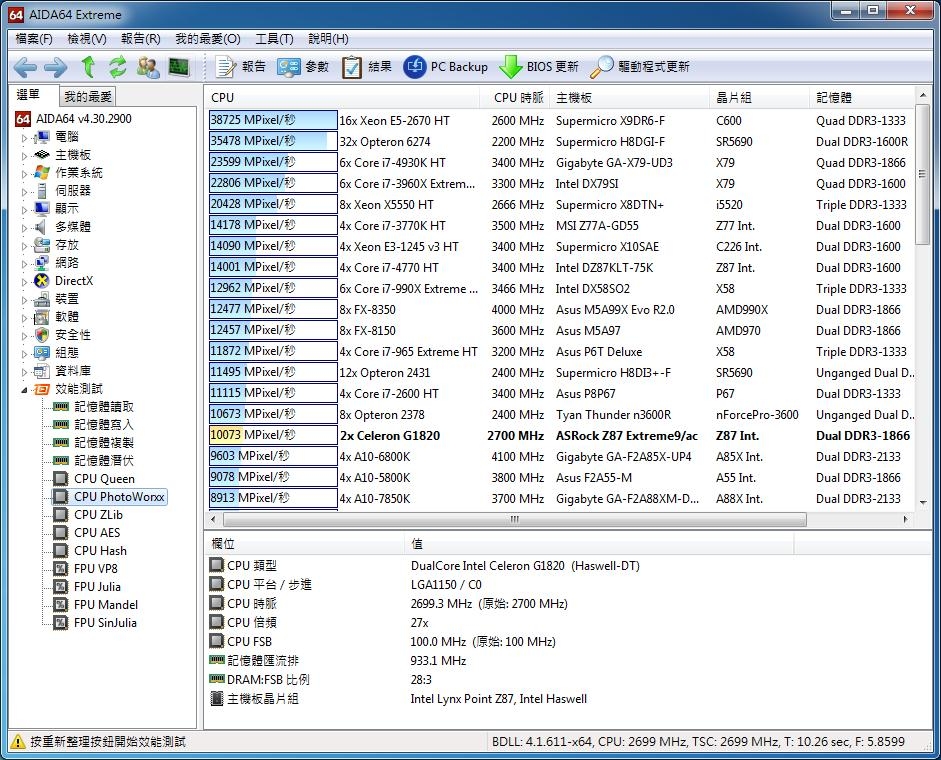Click the Forward navigation arrow
Image resolution: width=941 pixels, height=760 pixels.
[x=55, y=67]
